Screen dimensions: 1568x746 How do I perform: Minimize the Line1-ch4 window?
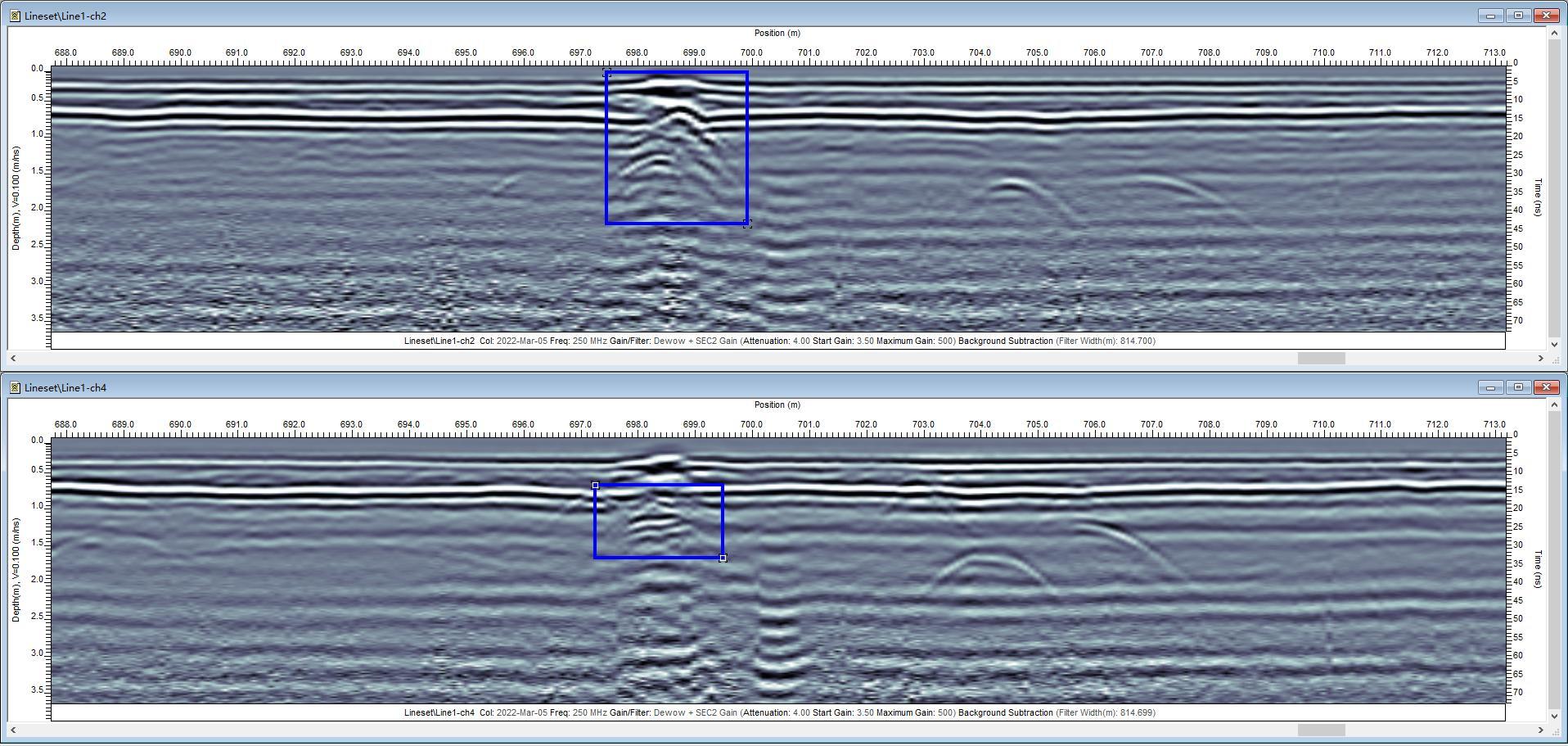pyautogui.click(x=1491, y=387)
